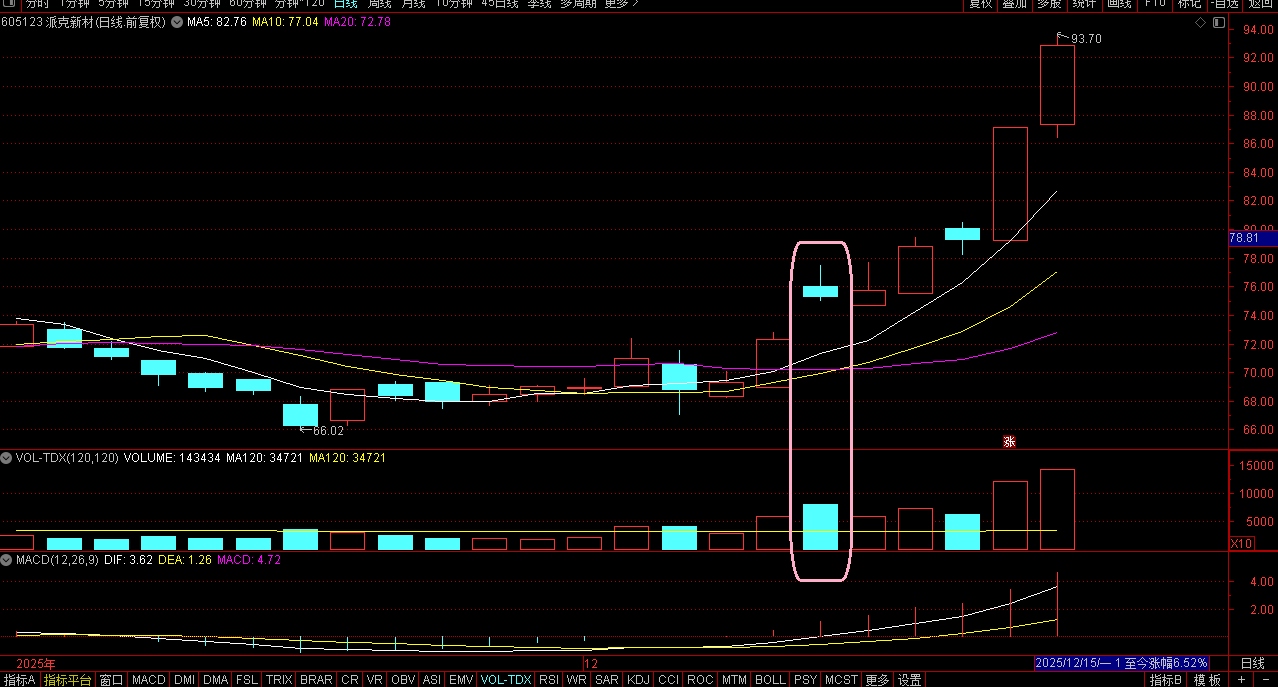Choose the VR indicator tab
The image size is (1278, 687).
(x=376, y=680)
